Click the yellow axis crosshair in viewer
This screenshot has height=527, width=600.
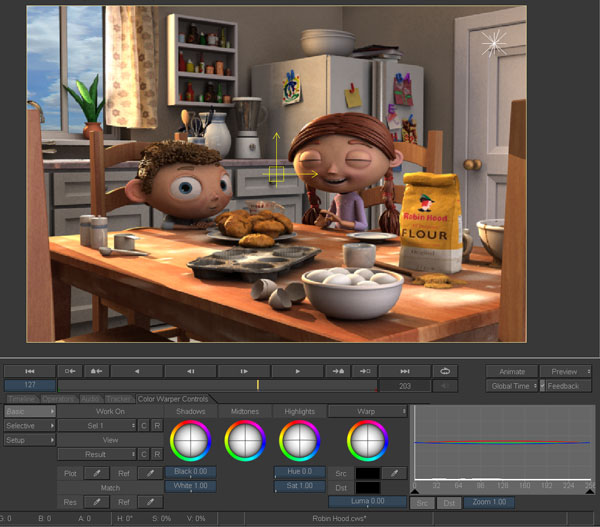(276, 174)
